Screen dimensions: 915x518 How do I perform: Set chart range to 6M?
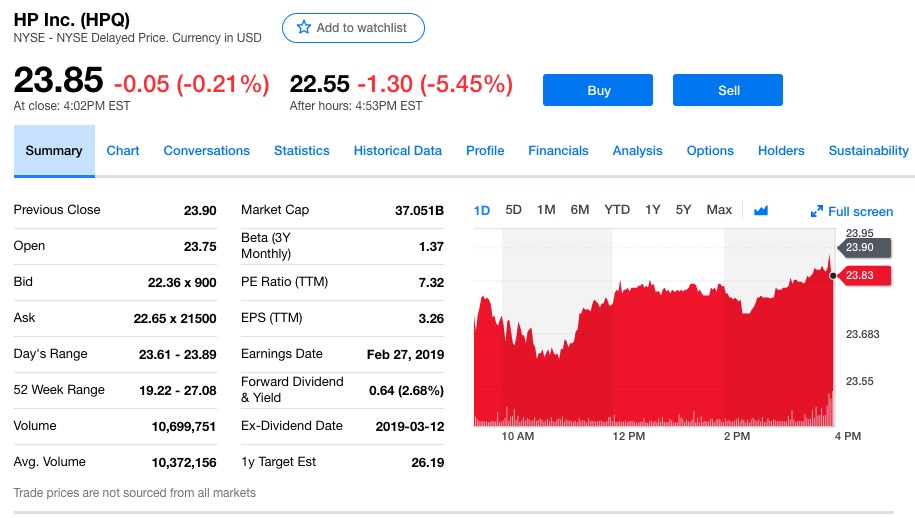pyautogui.click(x=580, y=210)
